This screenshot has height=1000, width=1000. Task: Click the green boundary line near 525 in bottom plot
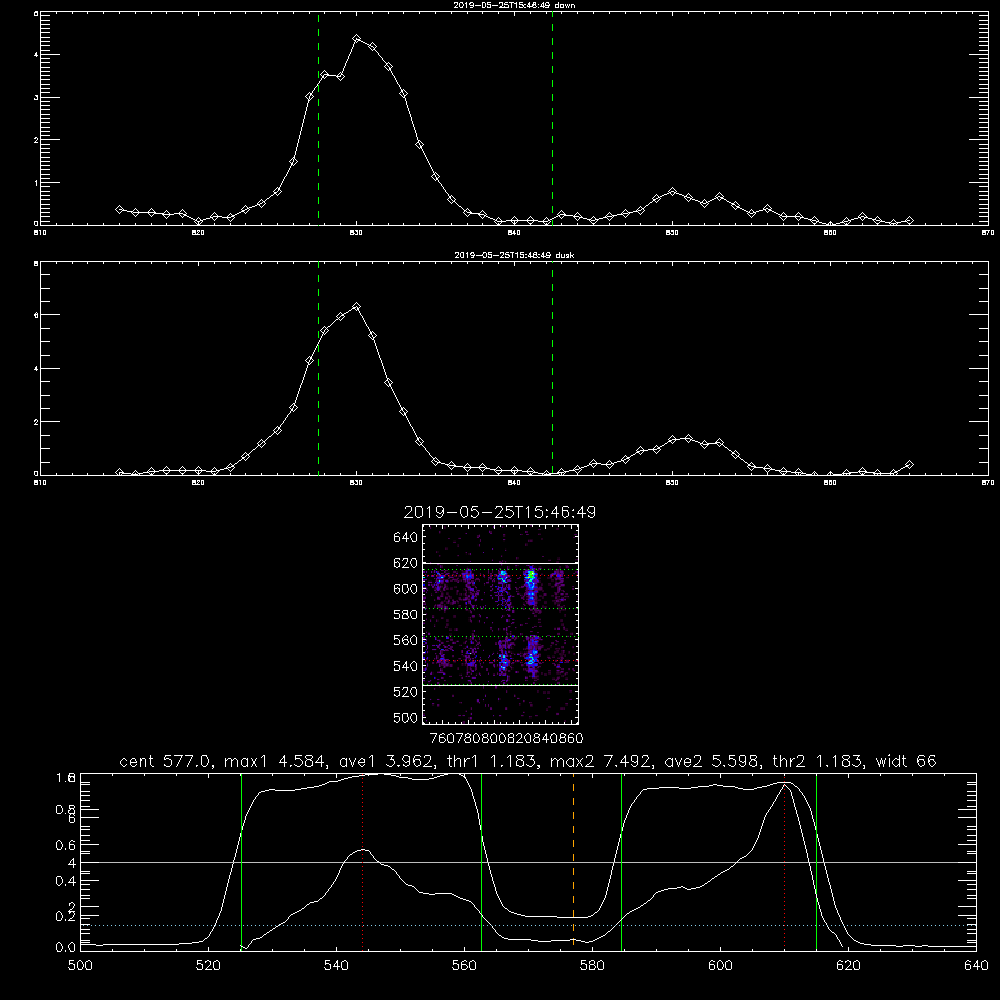[242, 860]
